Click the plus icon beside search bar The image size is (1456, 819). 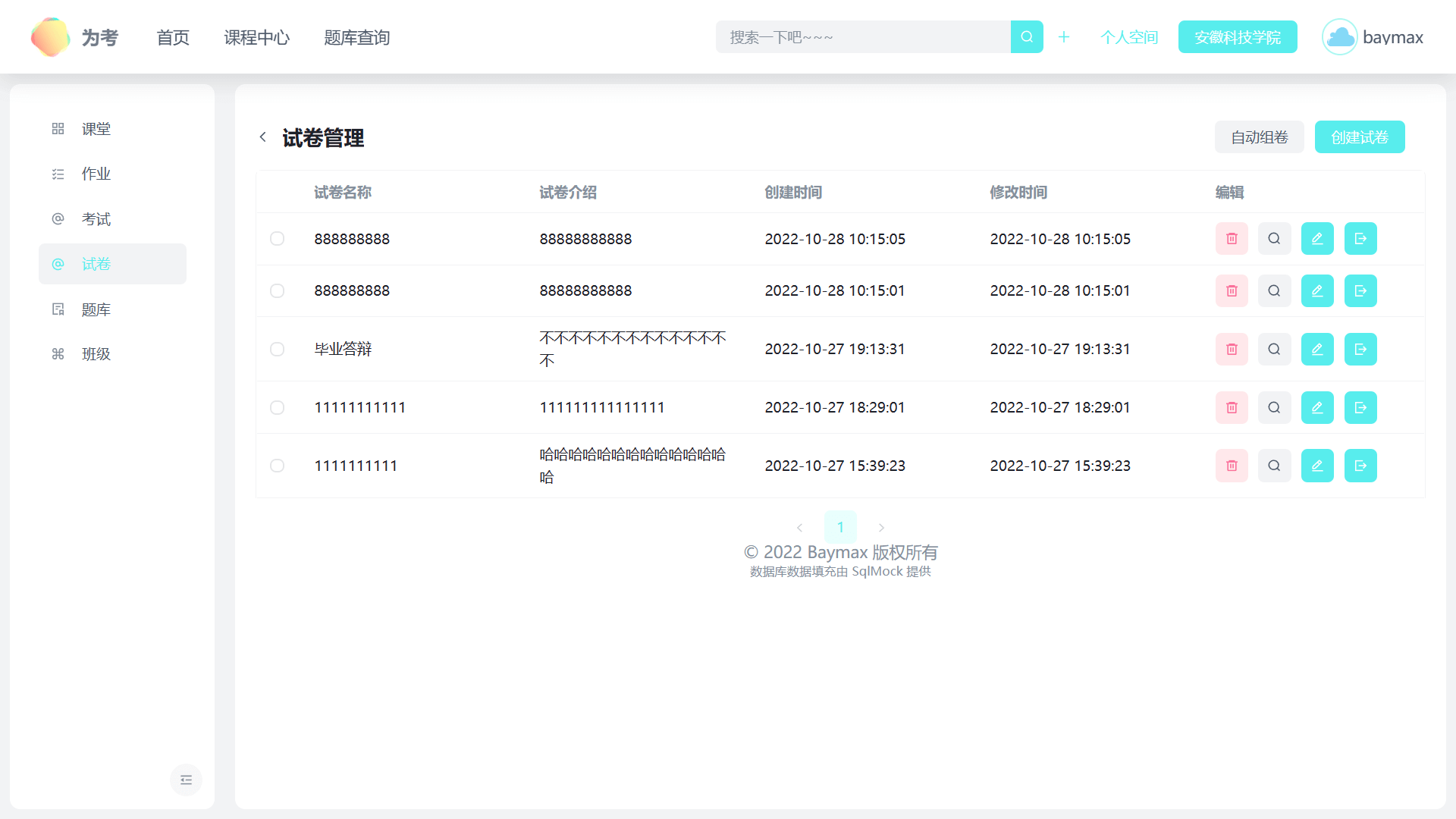point(1064,37)
